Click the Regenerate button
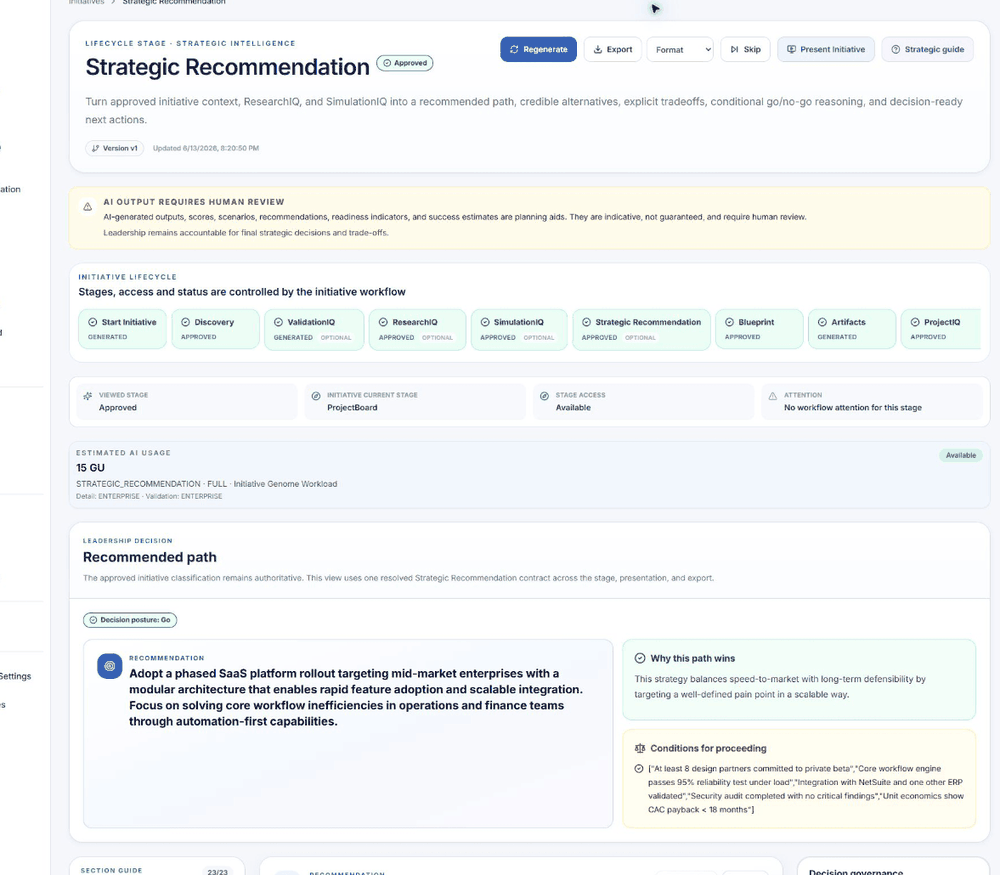The width and height of the screenshot is (1000, 875). pos(538,49)
